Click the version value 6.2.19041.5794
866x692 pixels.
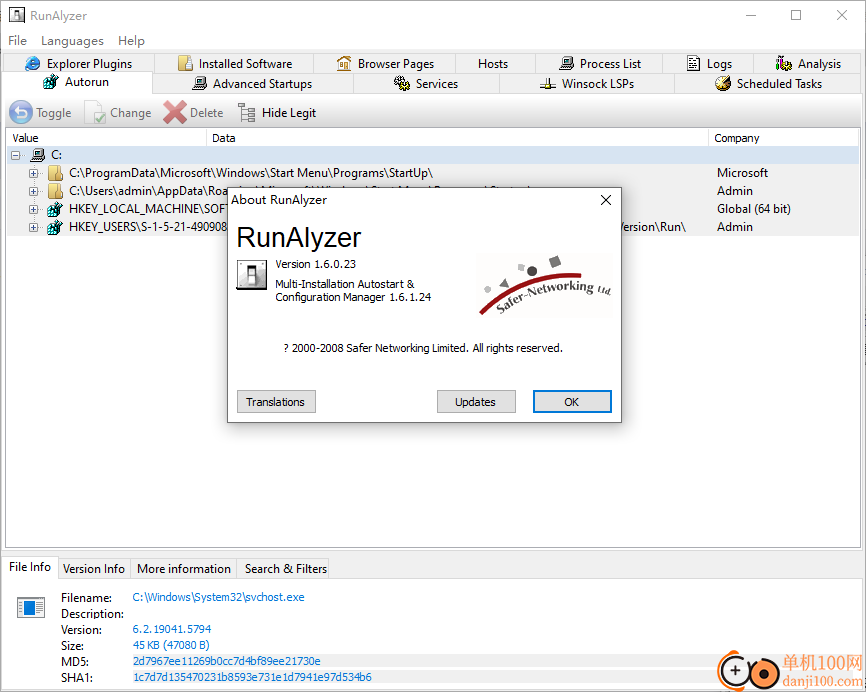(172, 629)
